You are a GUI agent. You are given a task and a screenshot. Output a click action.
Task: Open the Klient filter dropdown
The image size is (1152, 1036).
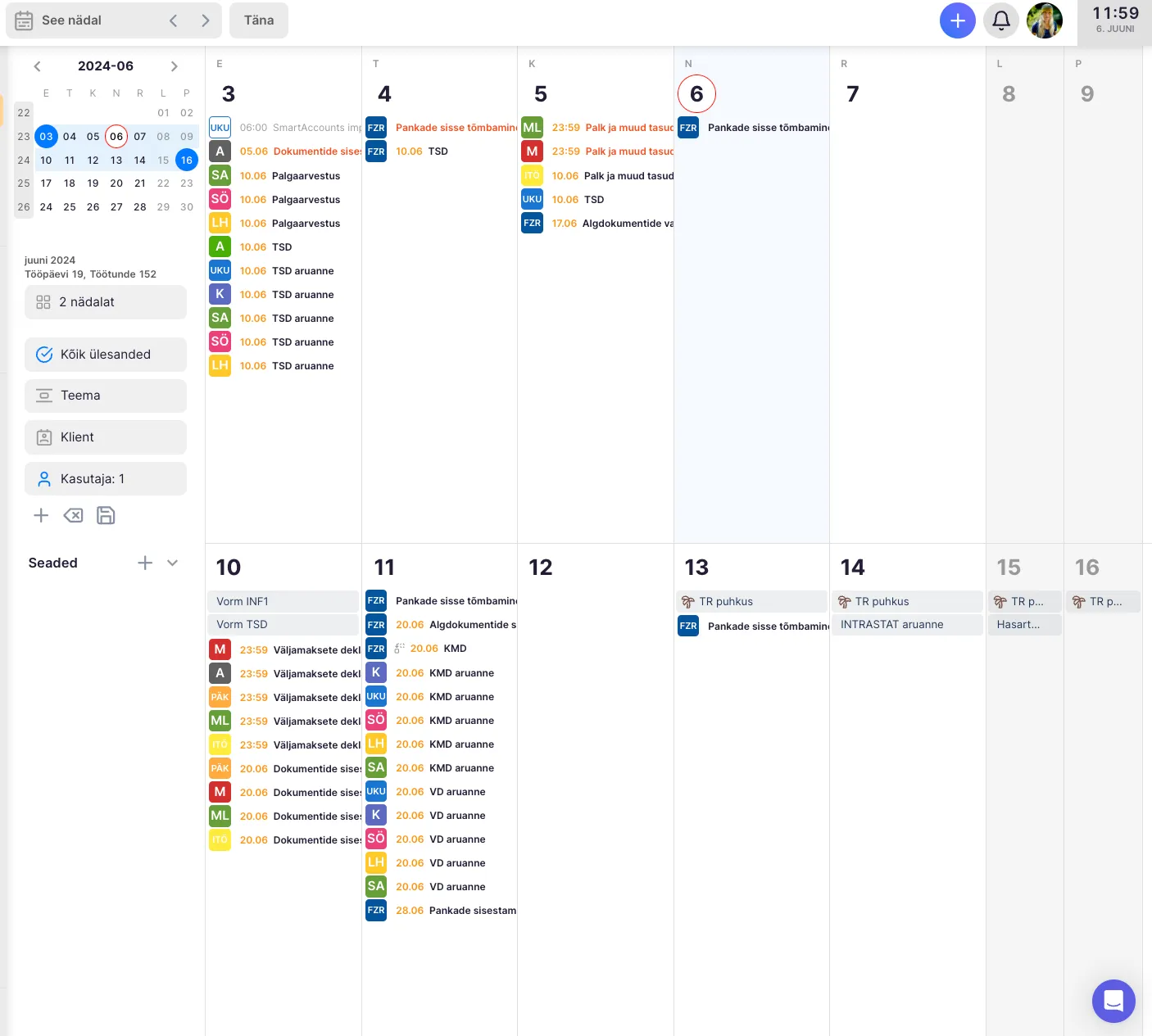[106, 437]
